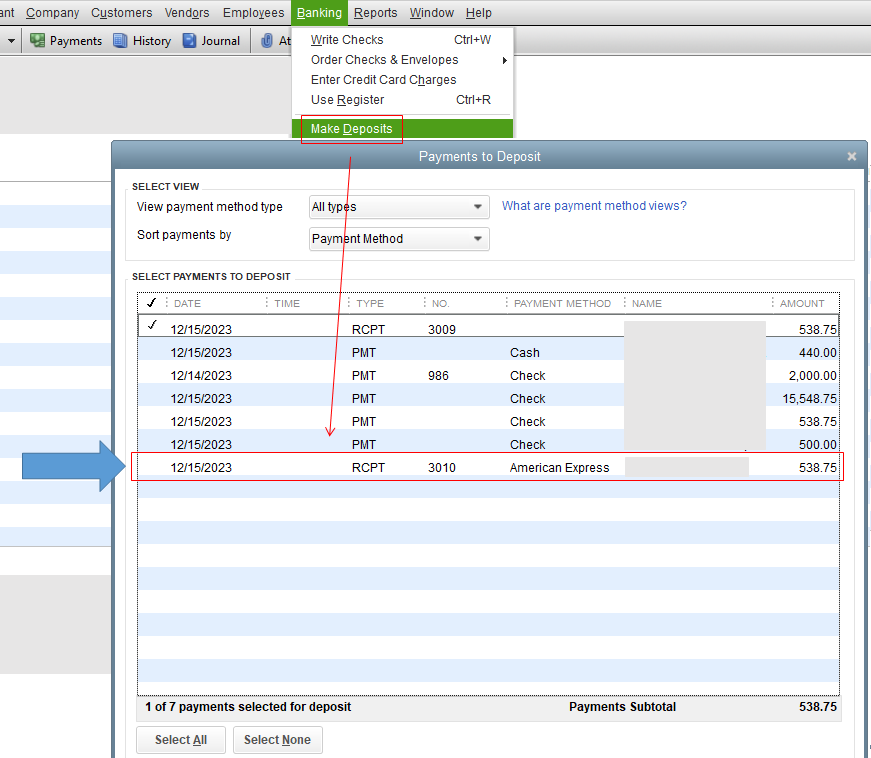Click the Journal toolbar icon
The image size is (871, 758).
[x=210, y=41]
